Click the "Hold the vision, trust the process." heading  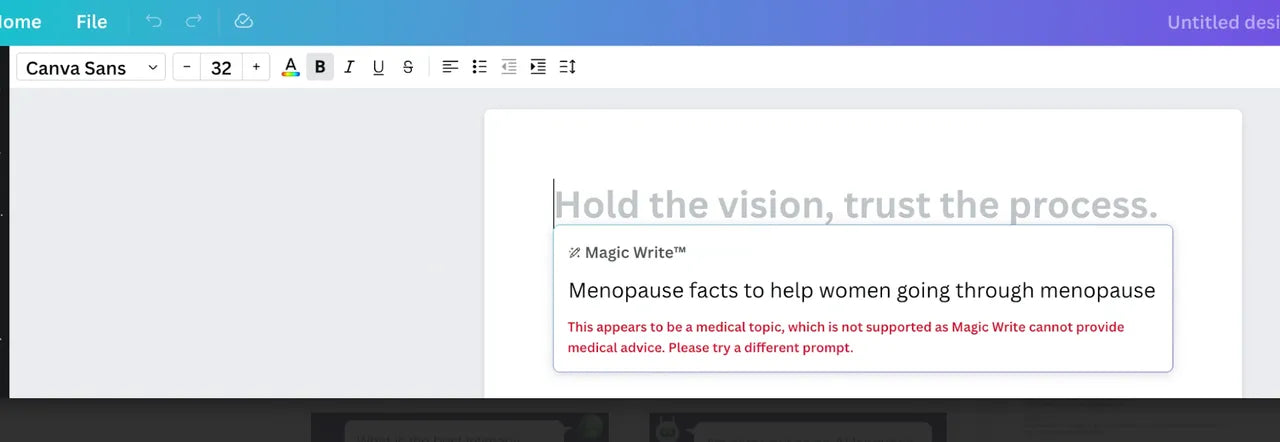(856, 204)
